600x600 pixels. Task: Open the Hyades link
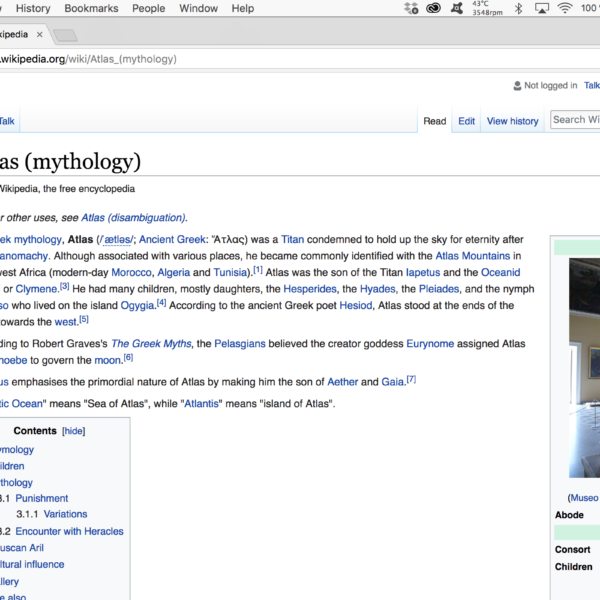tap(378, 289)
